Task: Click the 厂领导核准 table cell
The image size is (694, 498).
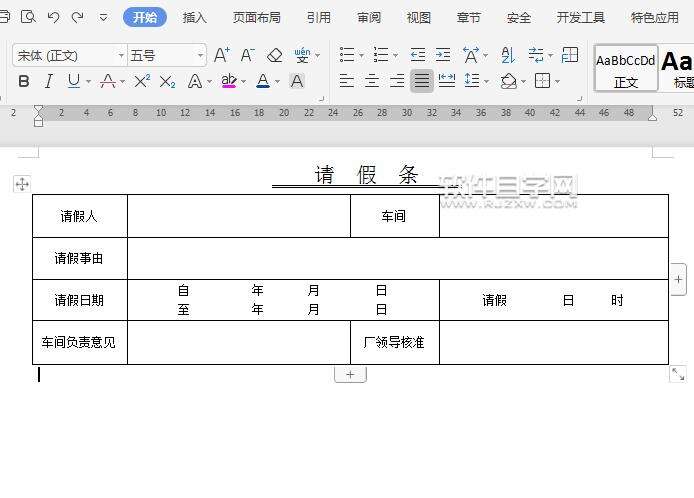Action: [394, 342]
